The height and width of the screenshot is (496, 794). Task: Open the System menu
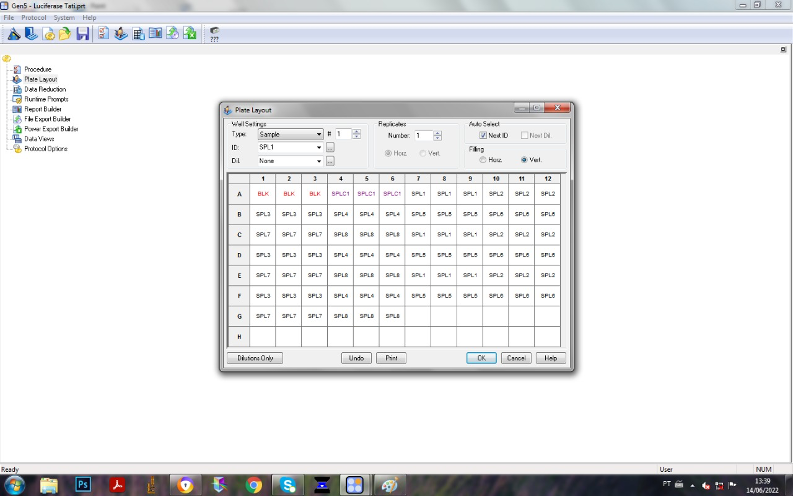pyautogui.click(x=64, y=18)
